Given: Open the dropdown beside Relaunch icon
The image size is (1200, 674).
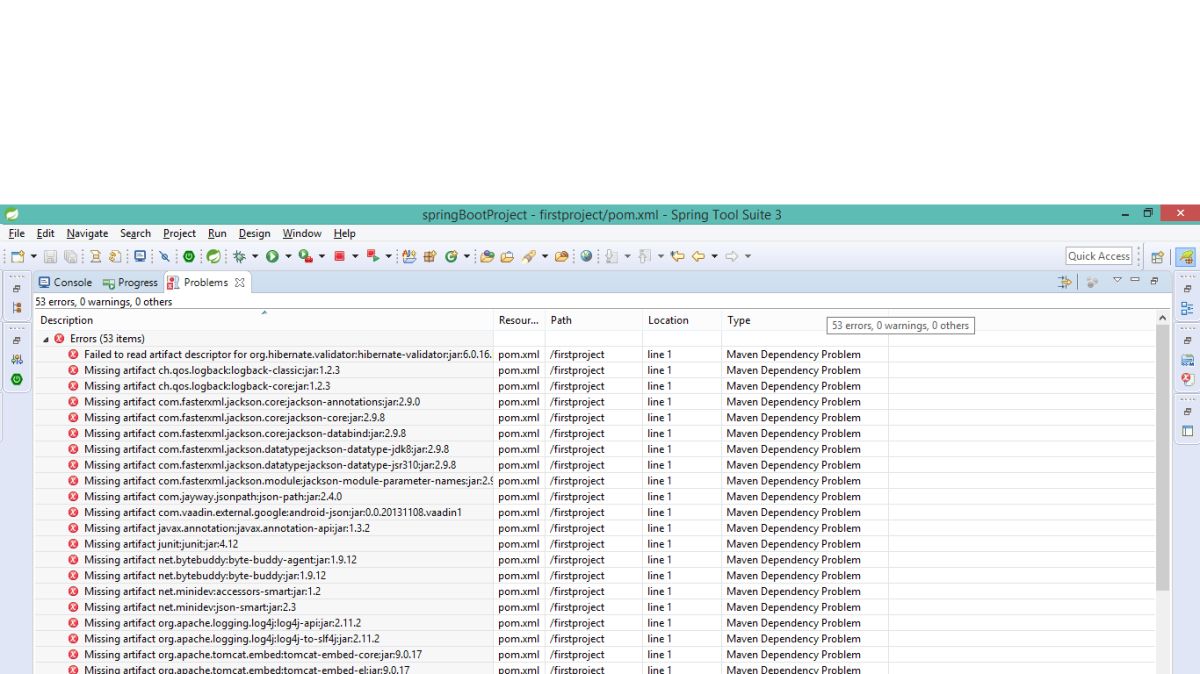Looking at the screenshot, I should coord(388,257).
